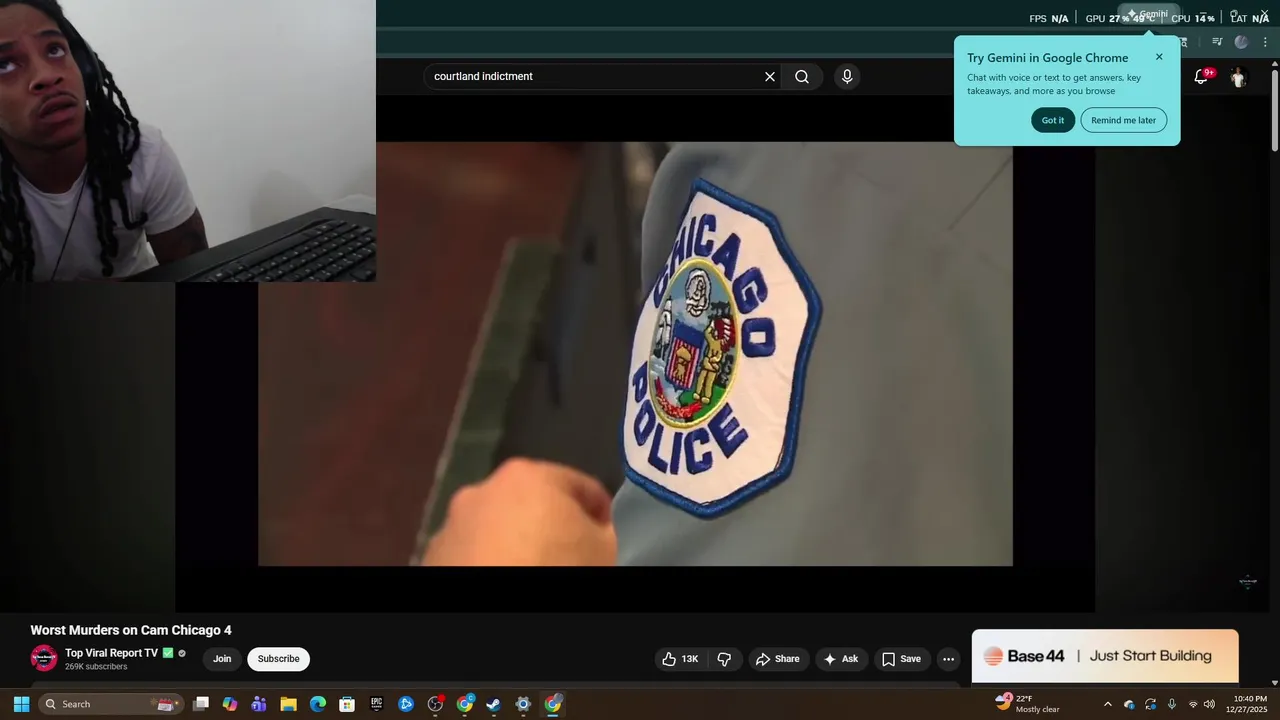Image resolution: width=1280 pixels, height=720 pixels.
Task: Open the Gemini button in Chrome titlebar
Action: (1148, 14)
